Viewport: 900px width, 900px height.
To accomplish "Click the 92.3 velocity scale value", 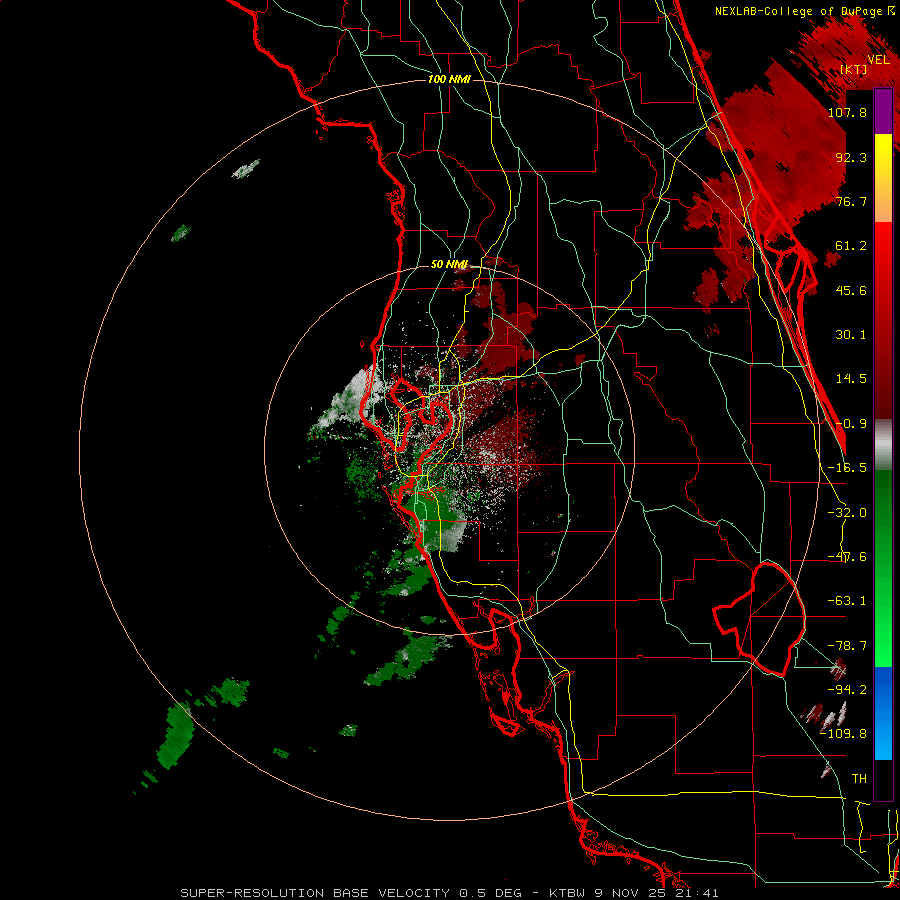I will (x=851, y=157).
